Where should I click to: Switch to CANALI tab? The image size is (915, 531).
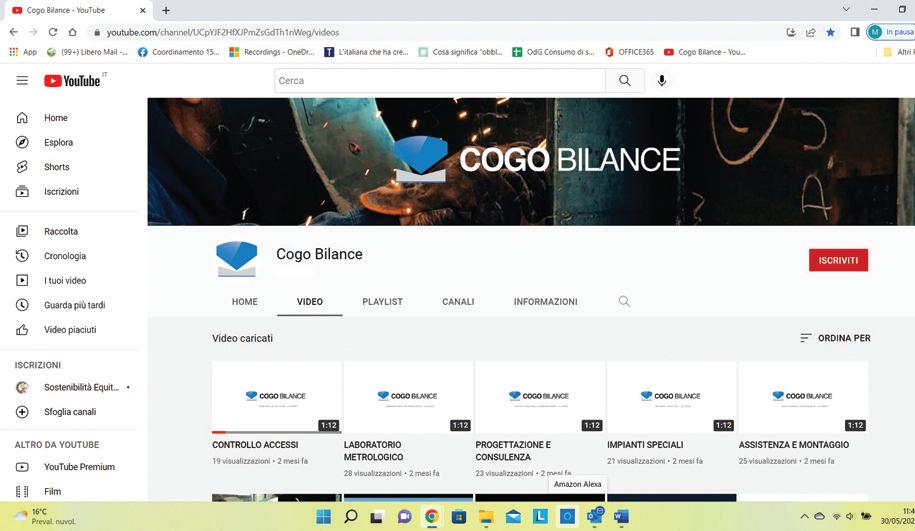pyautogui.click(x=458, y=302)
